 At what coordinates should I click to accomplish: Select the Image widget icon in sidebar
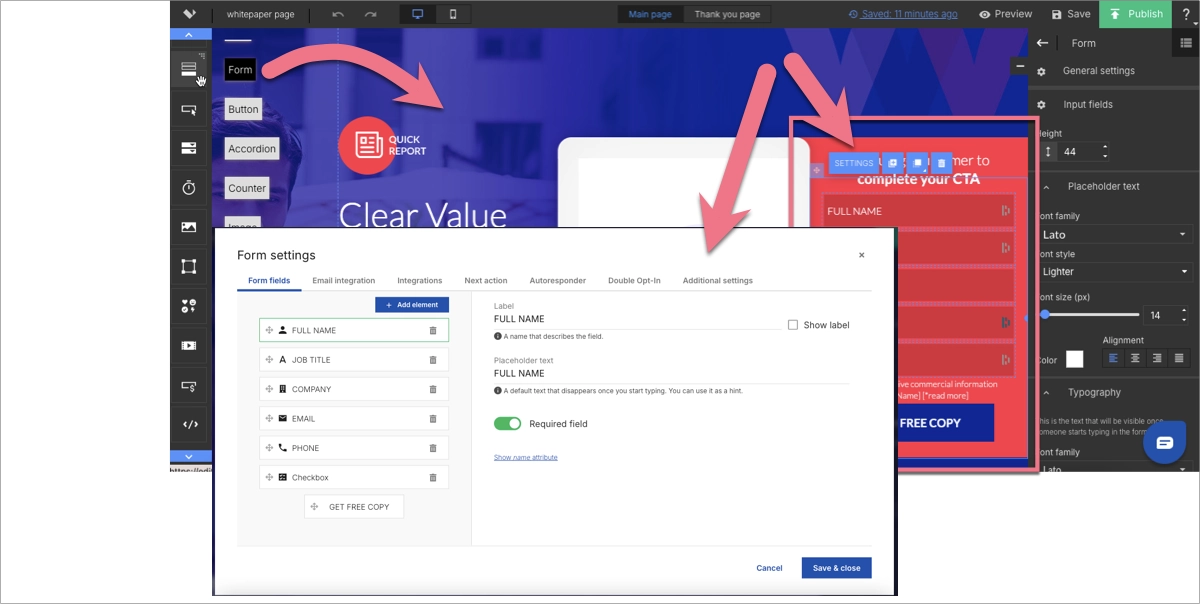[188, 227]
